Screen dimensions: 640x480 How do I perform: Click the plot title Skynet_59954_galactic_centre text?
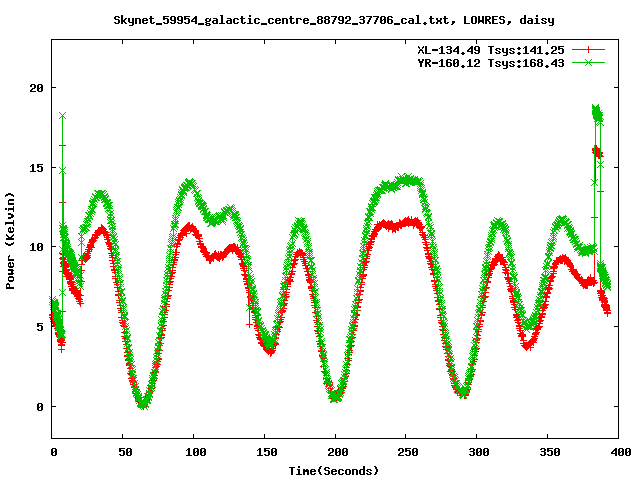coord(333,20)
